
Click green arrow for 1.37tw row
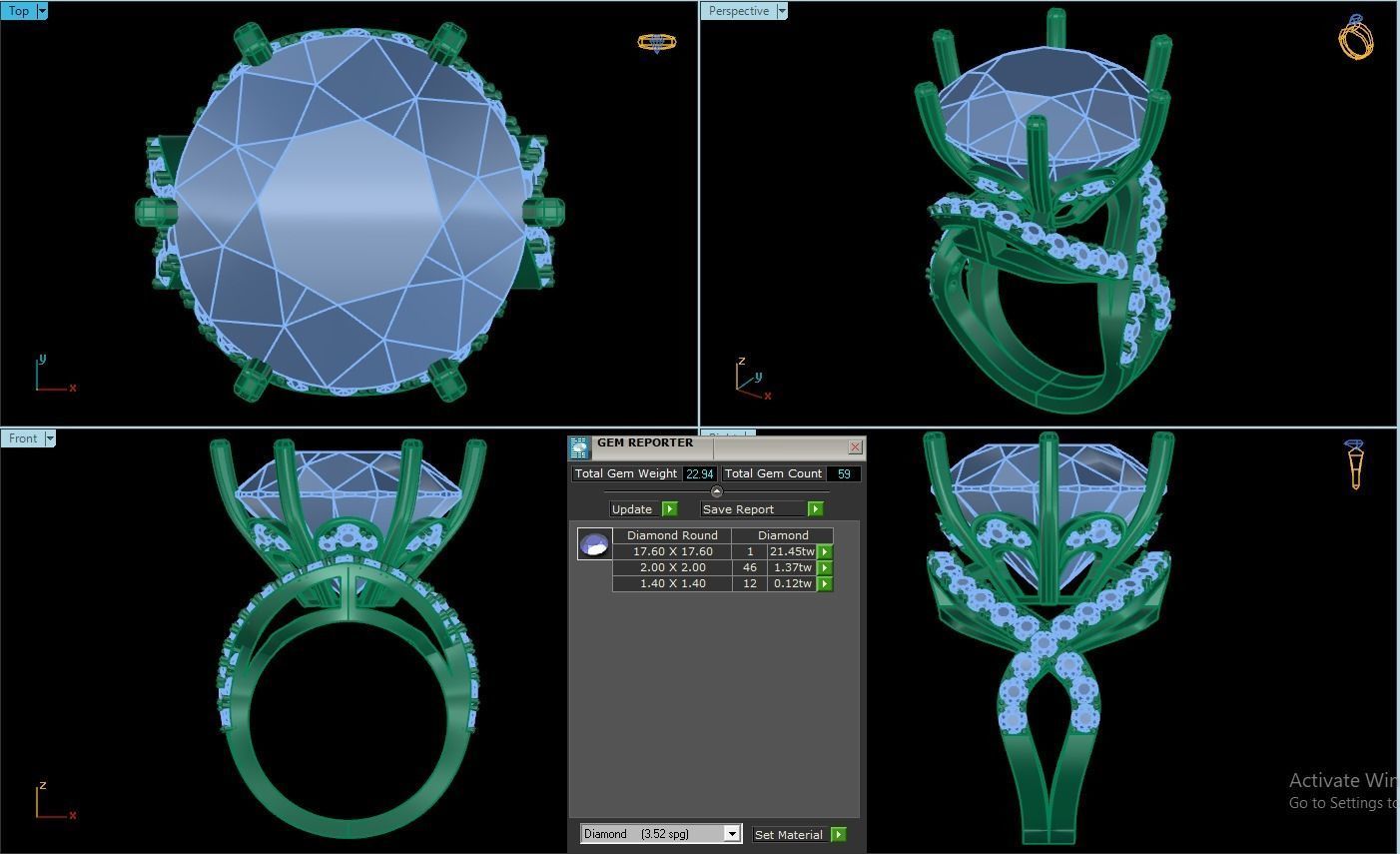tap(825, 567)
